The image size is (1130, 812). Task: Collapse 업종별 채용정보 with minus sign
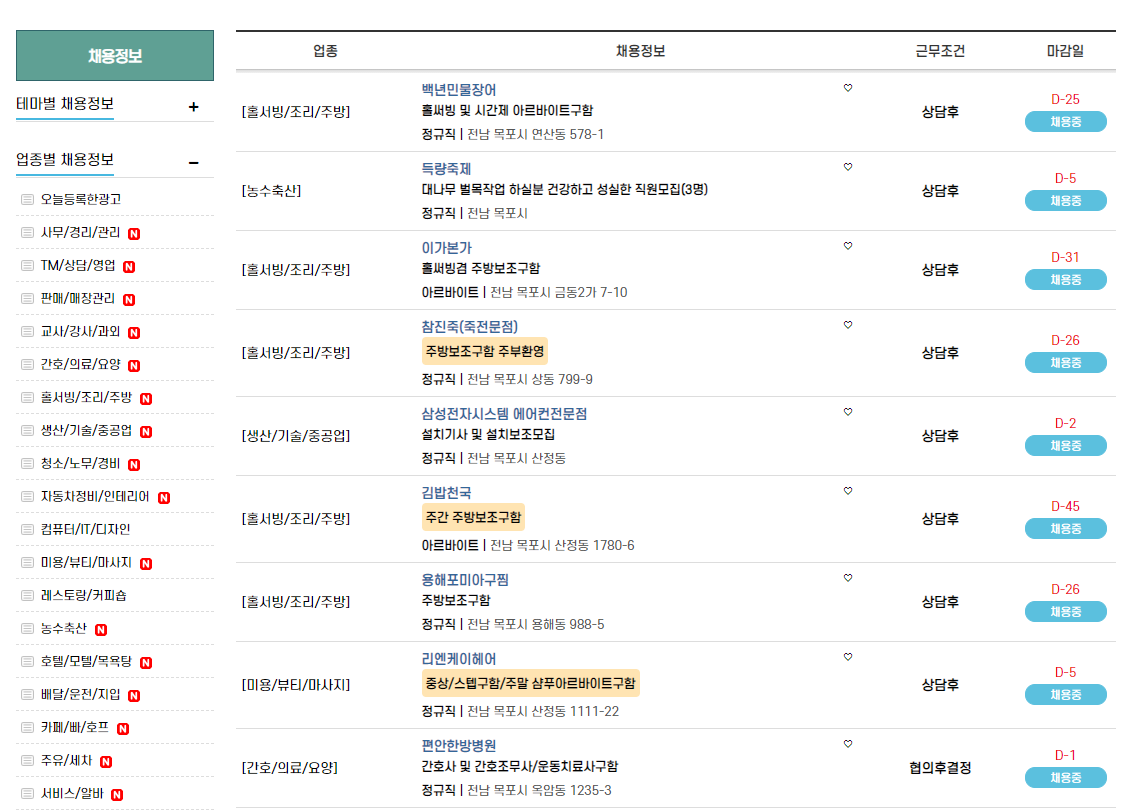193,163
